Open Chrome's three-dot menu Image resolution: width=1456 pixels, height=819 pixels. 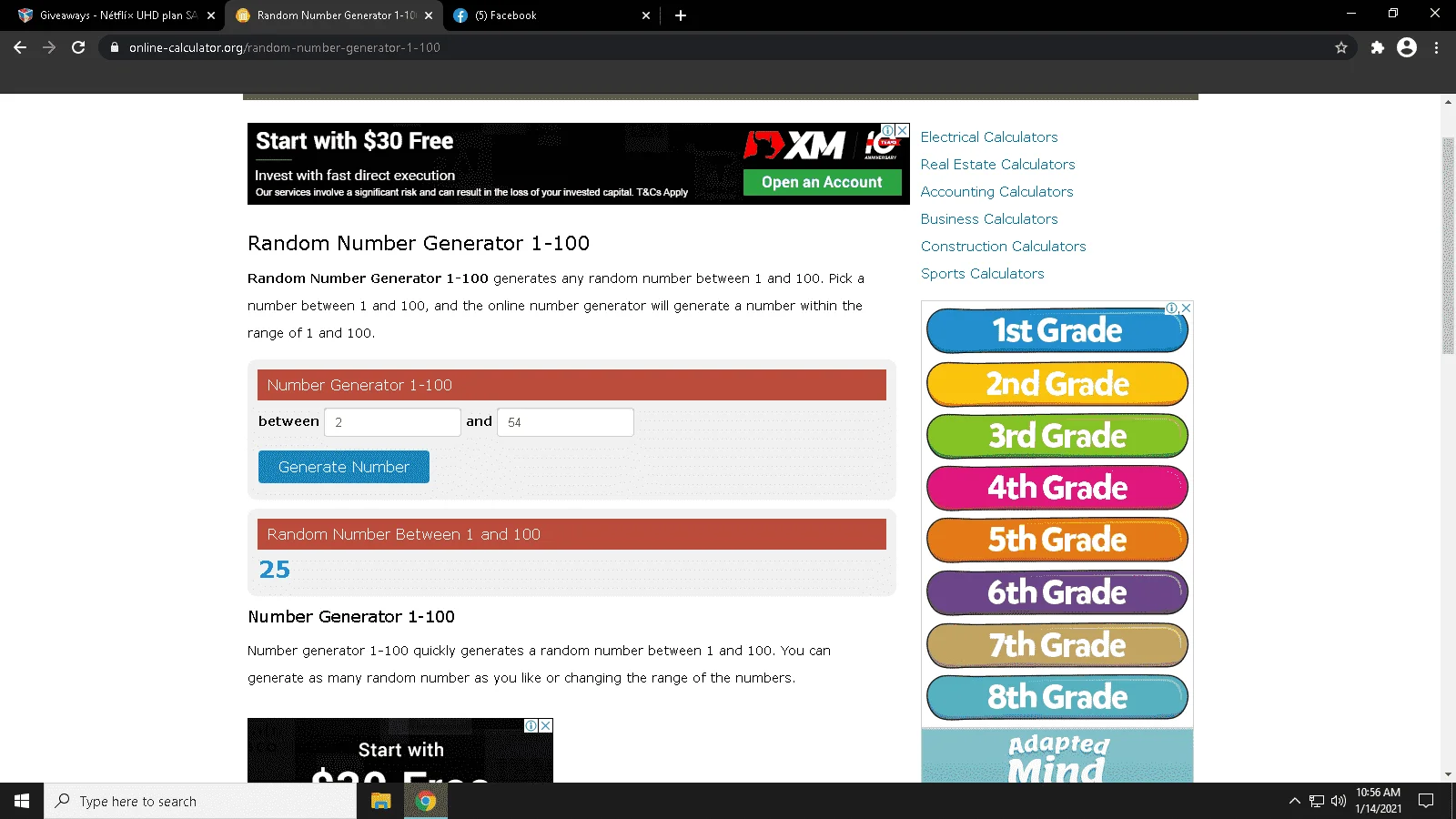point(1436,47)
